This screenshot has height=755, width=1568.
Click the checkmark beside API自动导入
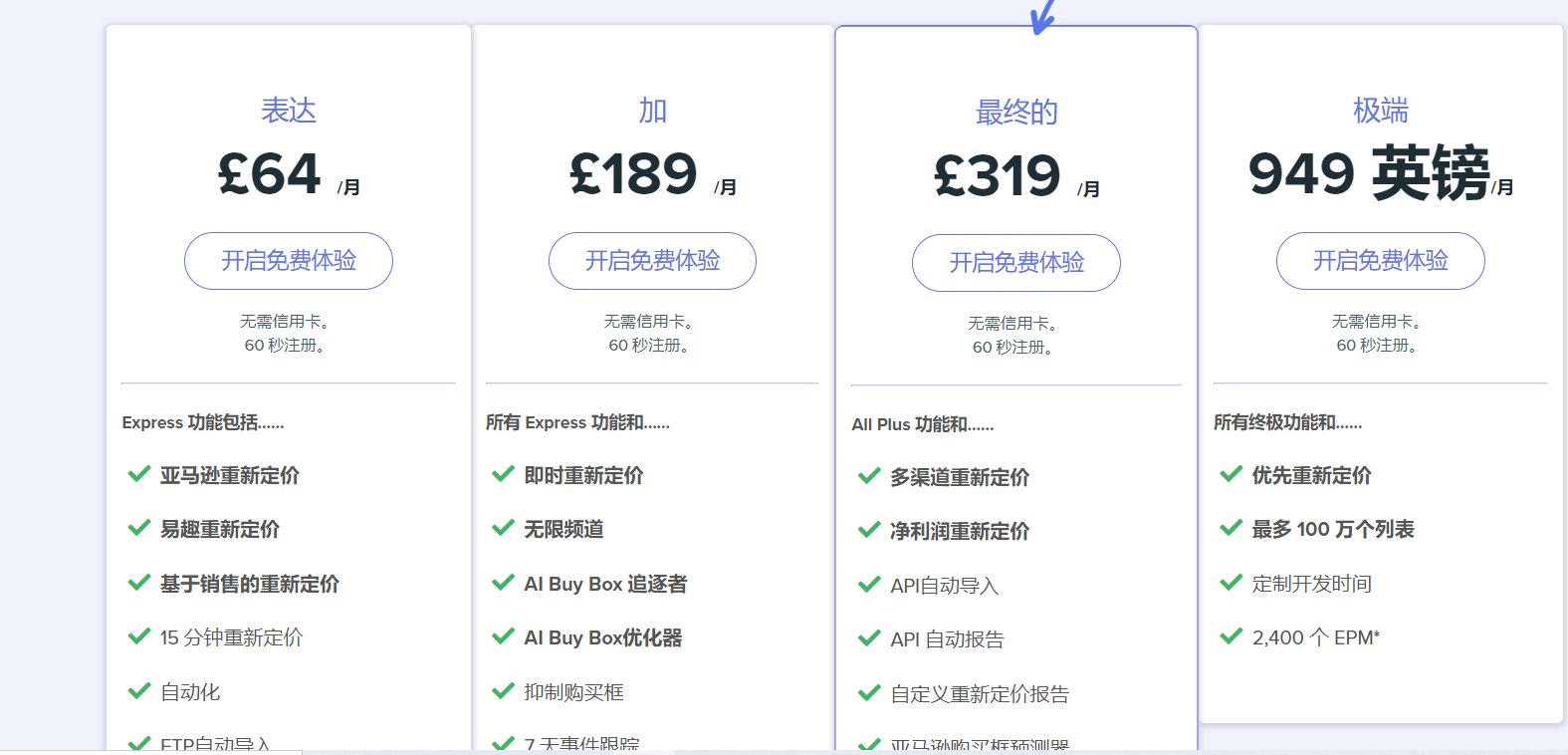tap(869, 585)
